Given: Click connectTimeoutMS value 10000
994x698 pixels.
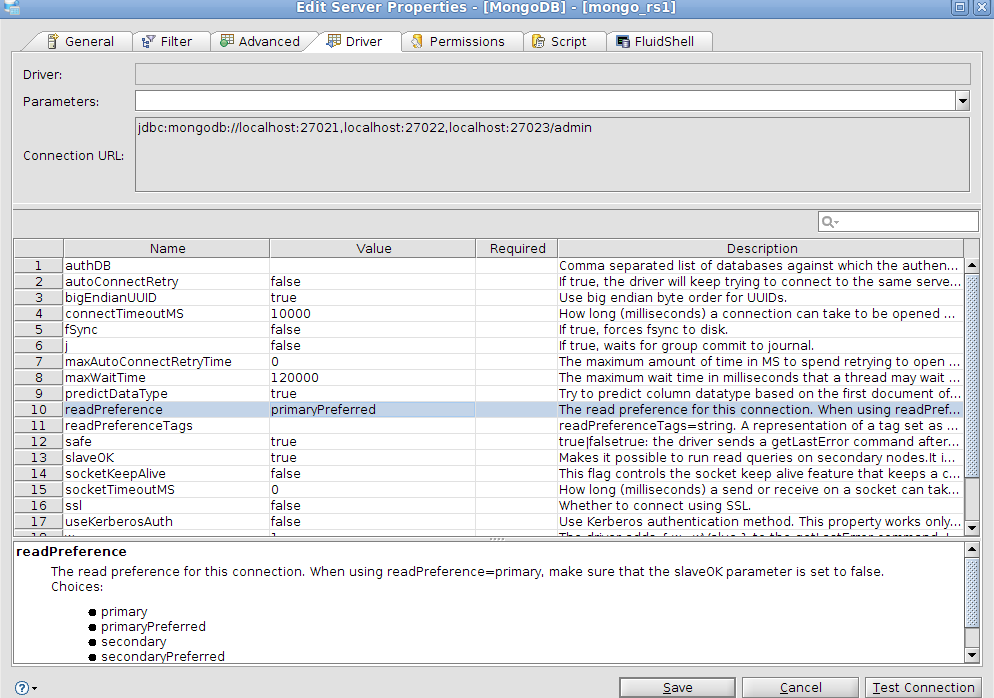Looking at the screenshot, I should coord(290,314).
